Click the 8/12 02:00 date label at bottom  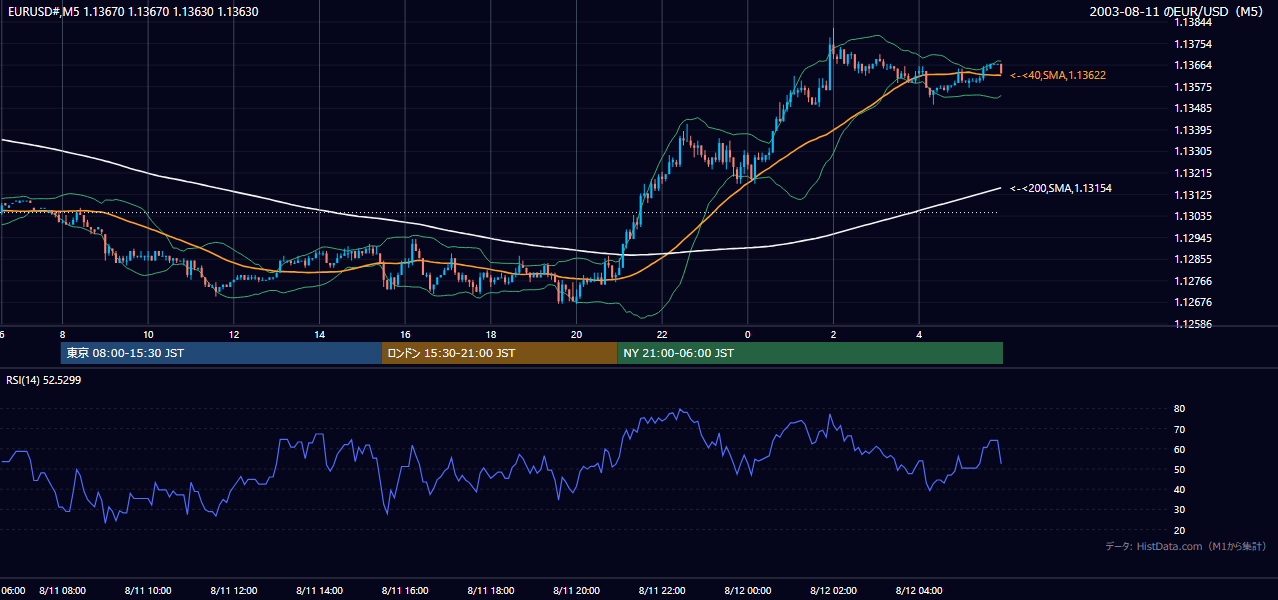tap(833, 590)
